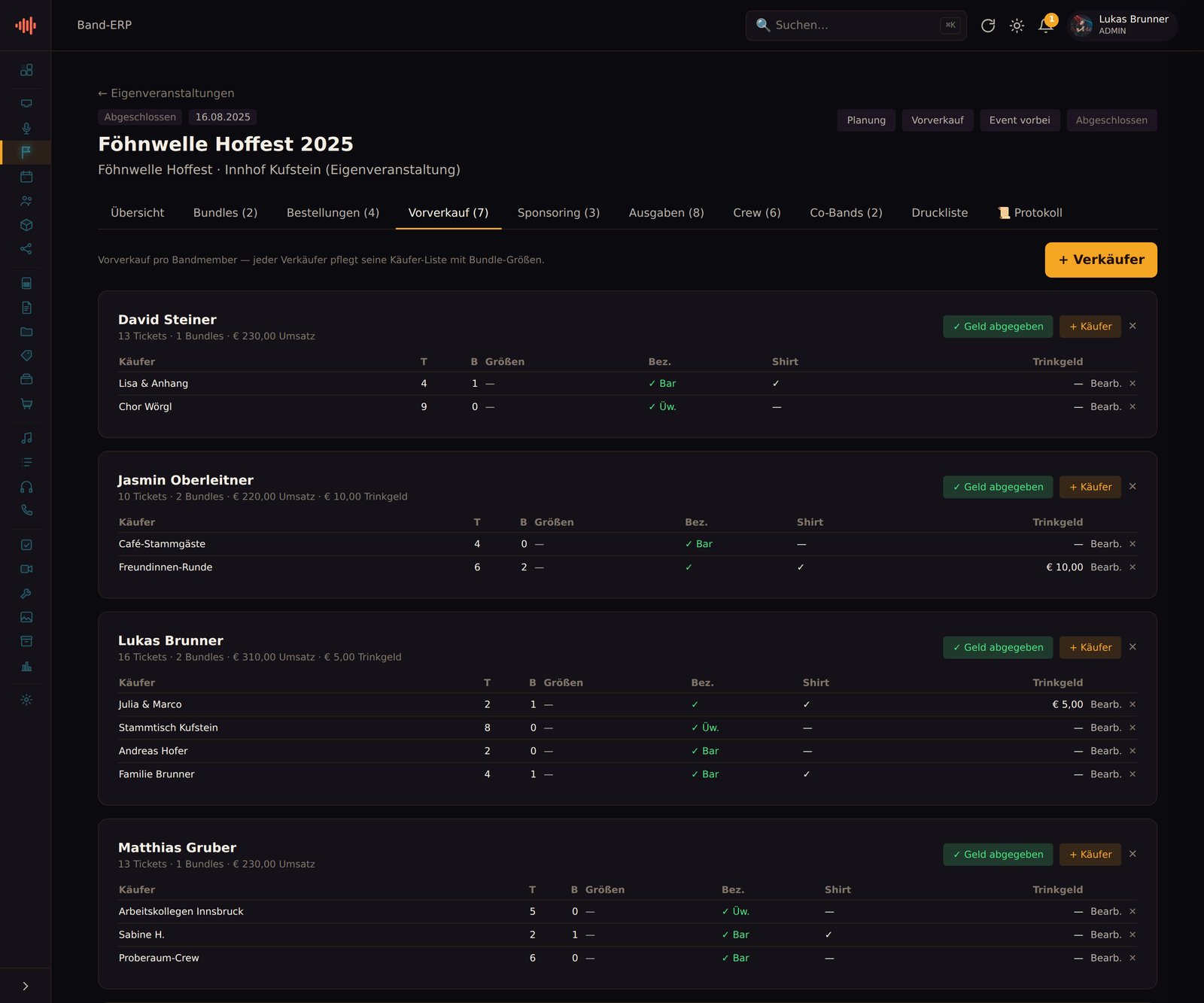Open the wrench tools icon in sidebar
Image resolution: width=1204 pixels, height=1003 pixels.
pos(26,593)
